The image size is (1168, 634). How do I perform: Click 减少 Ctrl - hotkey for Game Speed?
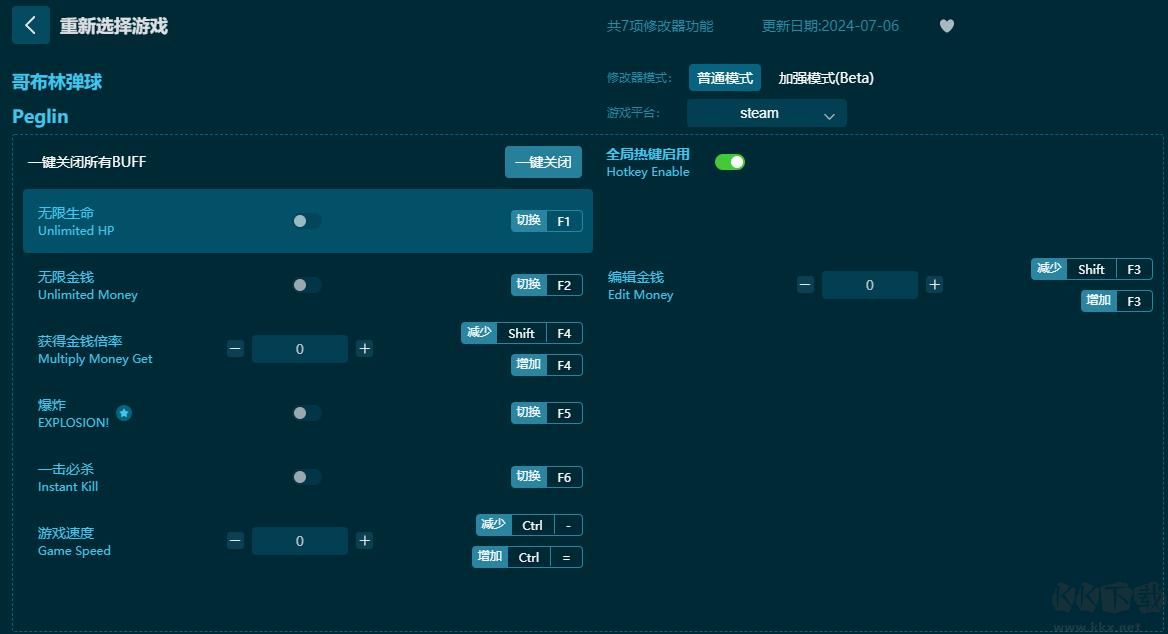(x=529, y=525)
